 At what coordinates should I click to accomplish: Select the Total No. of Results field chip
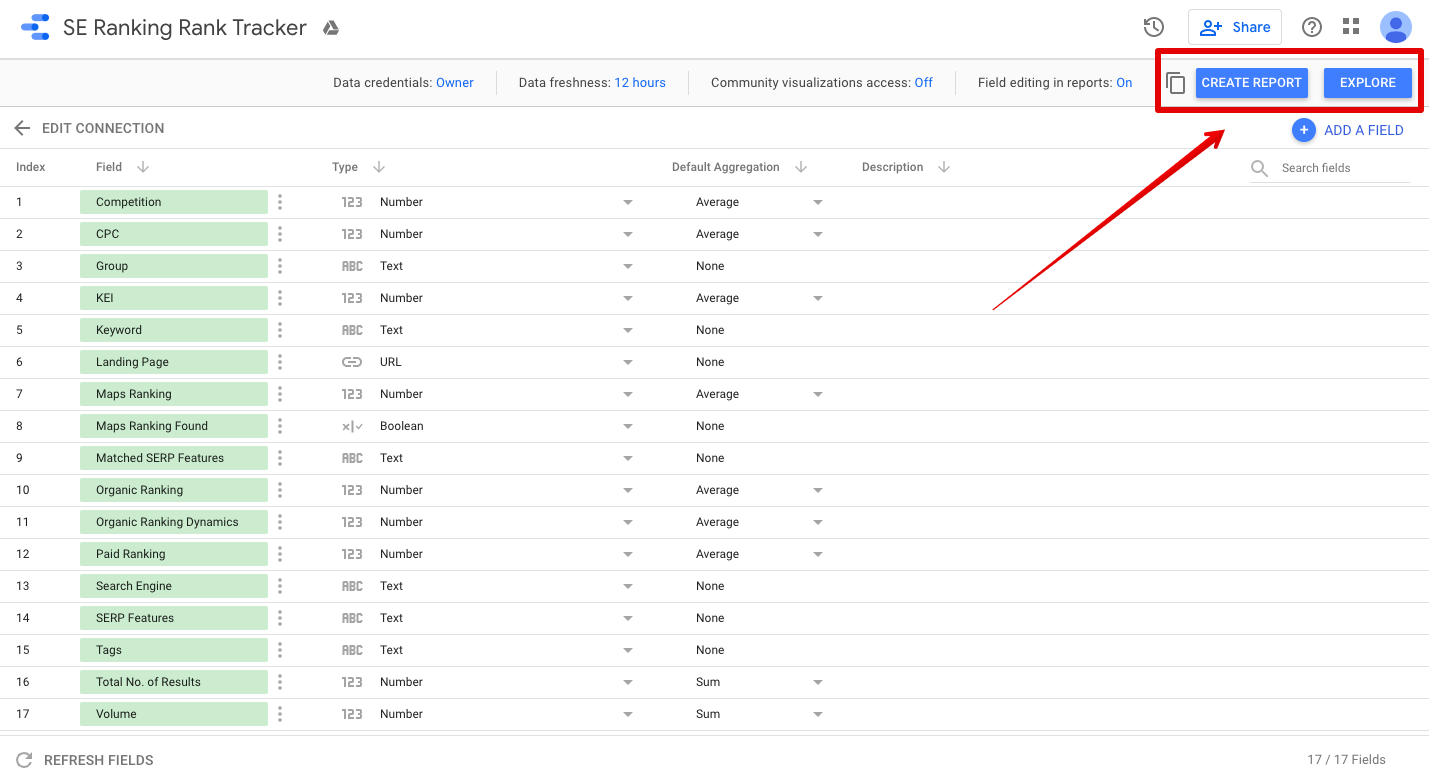coord(174,682)
